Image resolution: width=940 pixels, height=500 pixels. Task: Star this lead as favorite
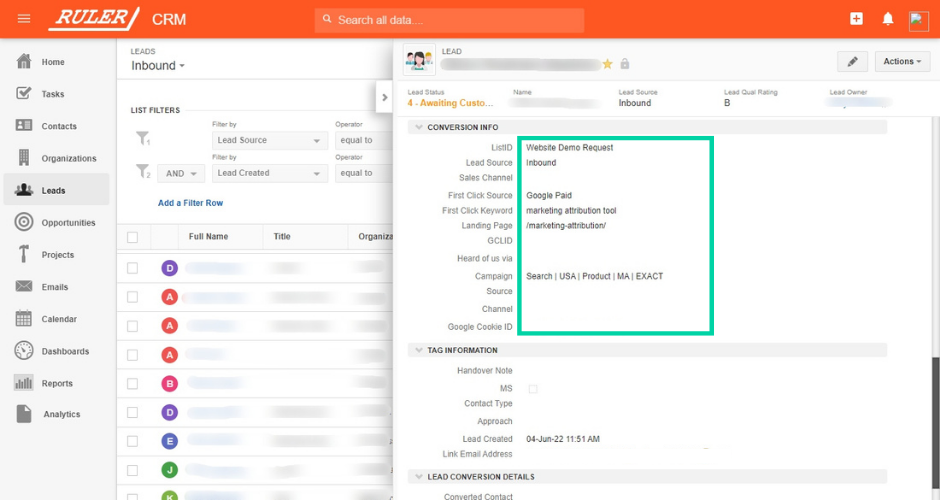click(x=607, y=64)
